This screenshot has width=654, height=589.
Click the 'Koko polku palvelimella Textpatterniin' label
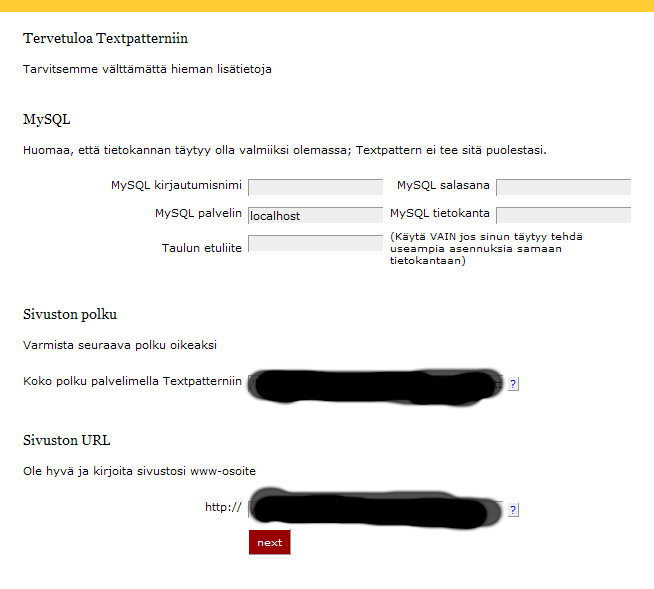[132, 381]
